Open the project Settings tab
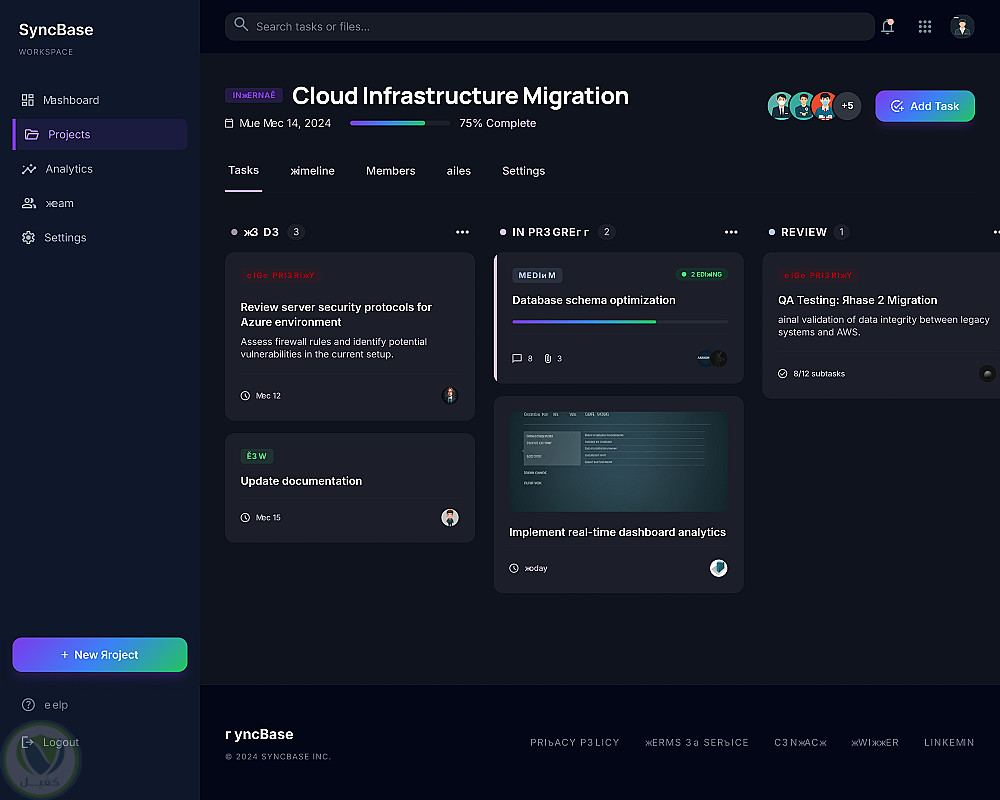 click(524, 171)
